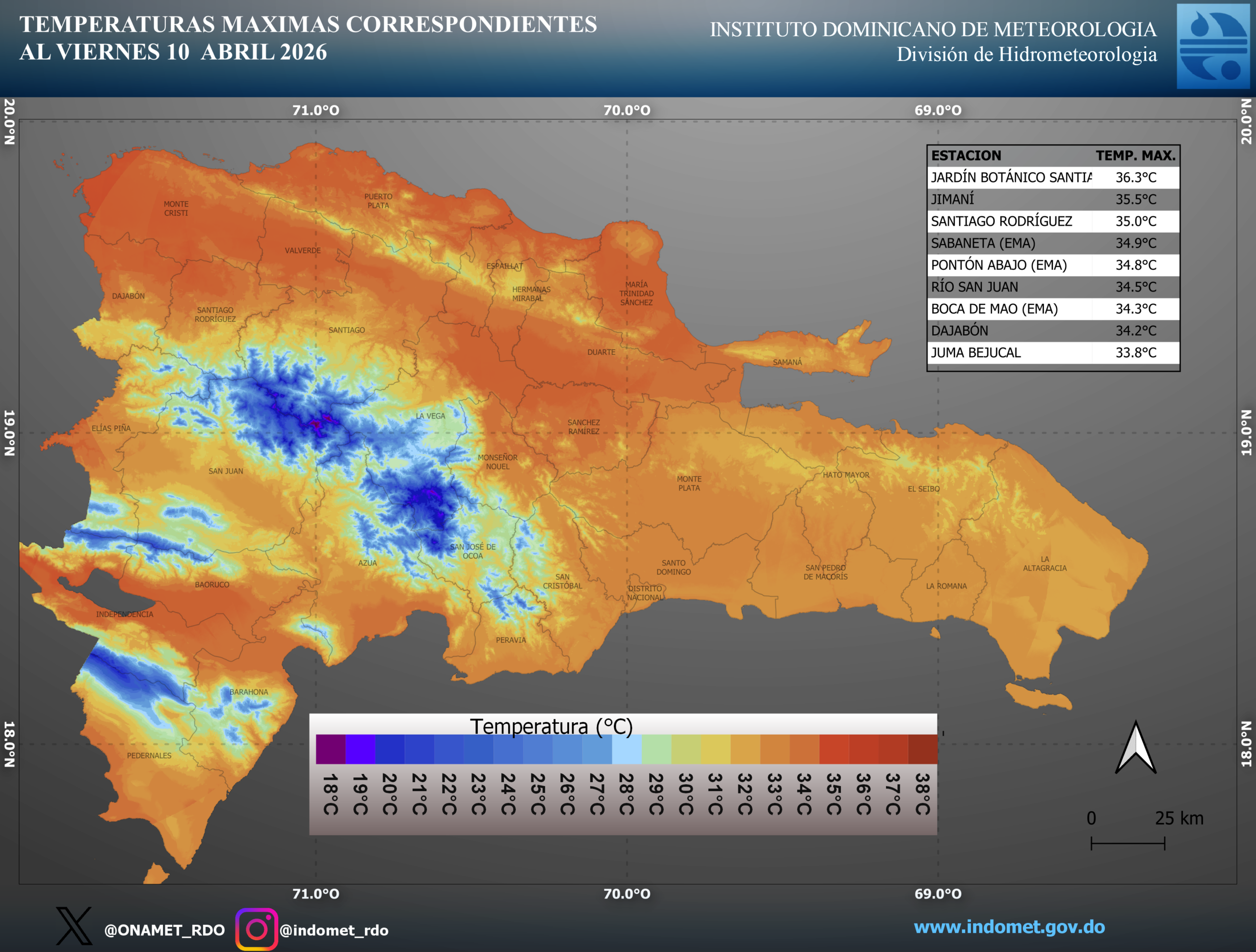Click the Instagram logo icon
The image size is (1256, 952).
pos(256,929)
